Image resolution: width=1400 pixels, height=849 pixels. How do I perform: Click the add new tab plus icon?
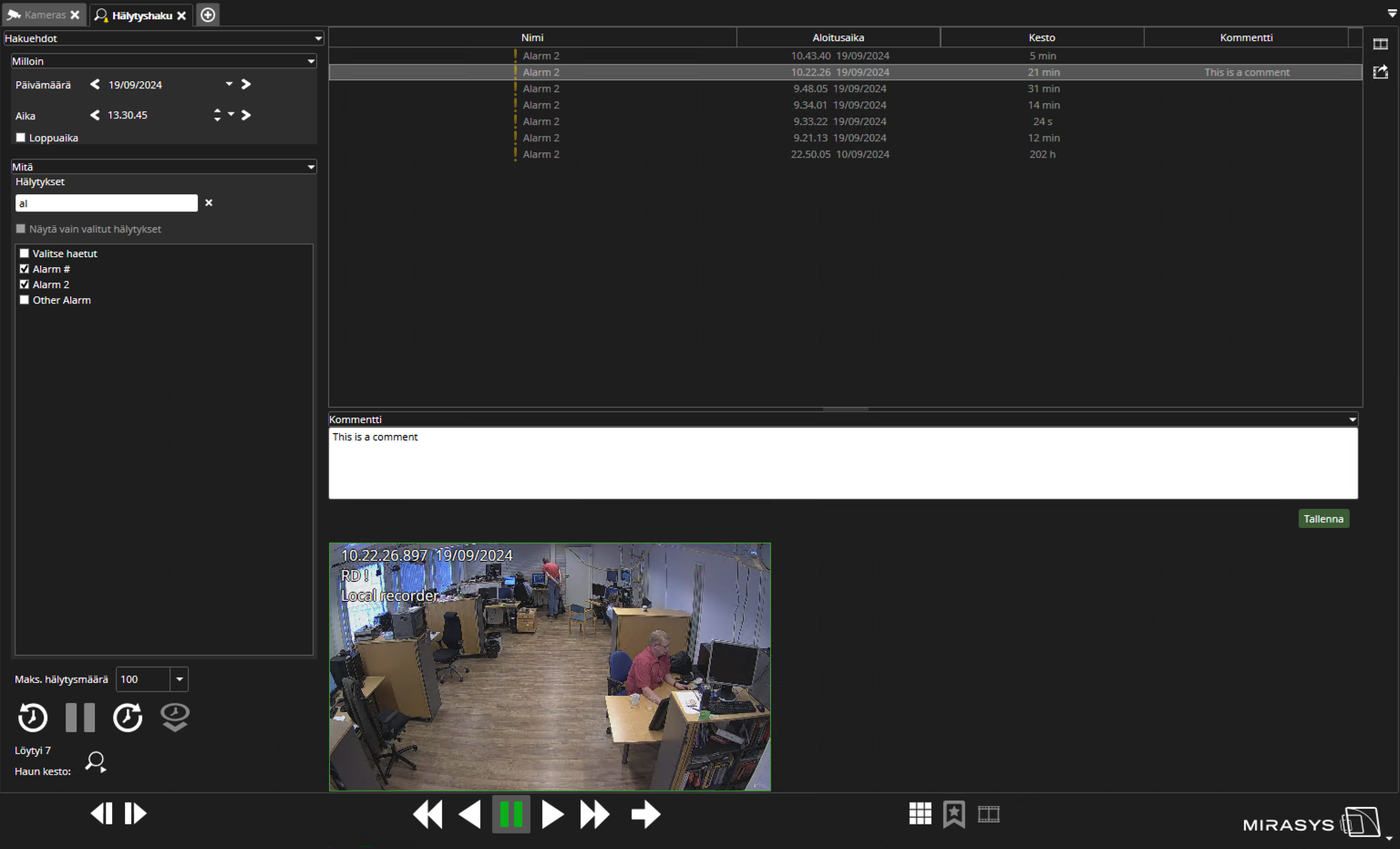(208, 15)
